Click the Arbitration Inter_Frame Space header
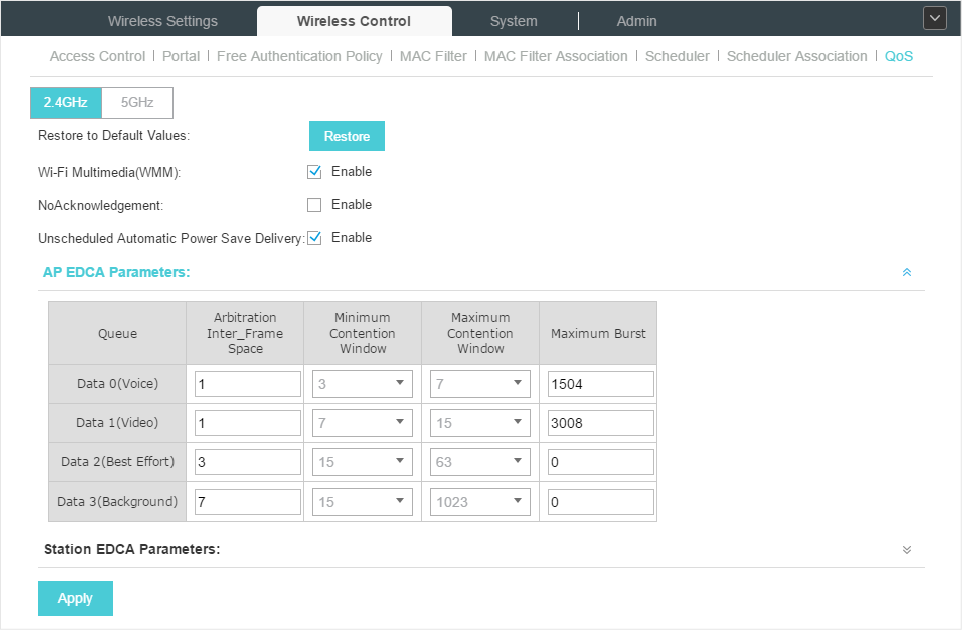The width and height of the screenshot is (962, 630). tap(245, 333)
